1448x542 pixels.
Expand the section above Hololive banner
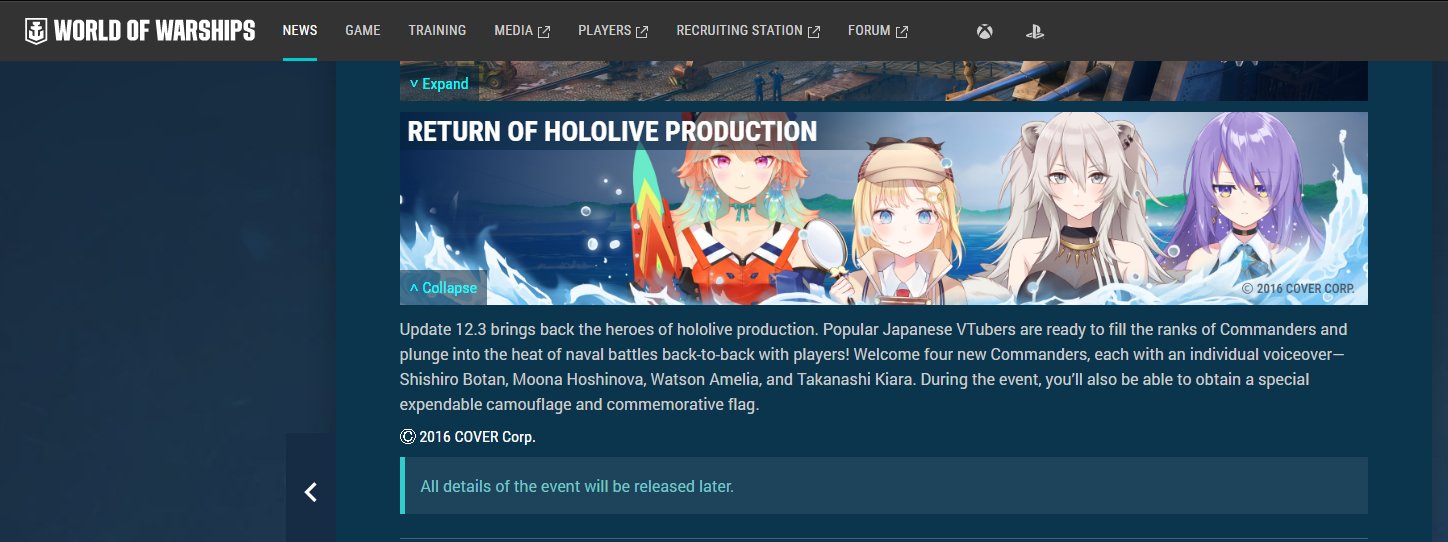(439, 84)
